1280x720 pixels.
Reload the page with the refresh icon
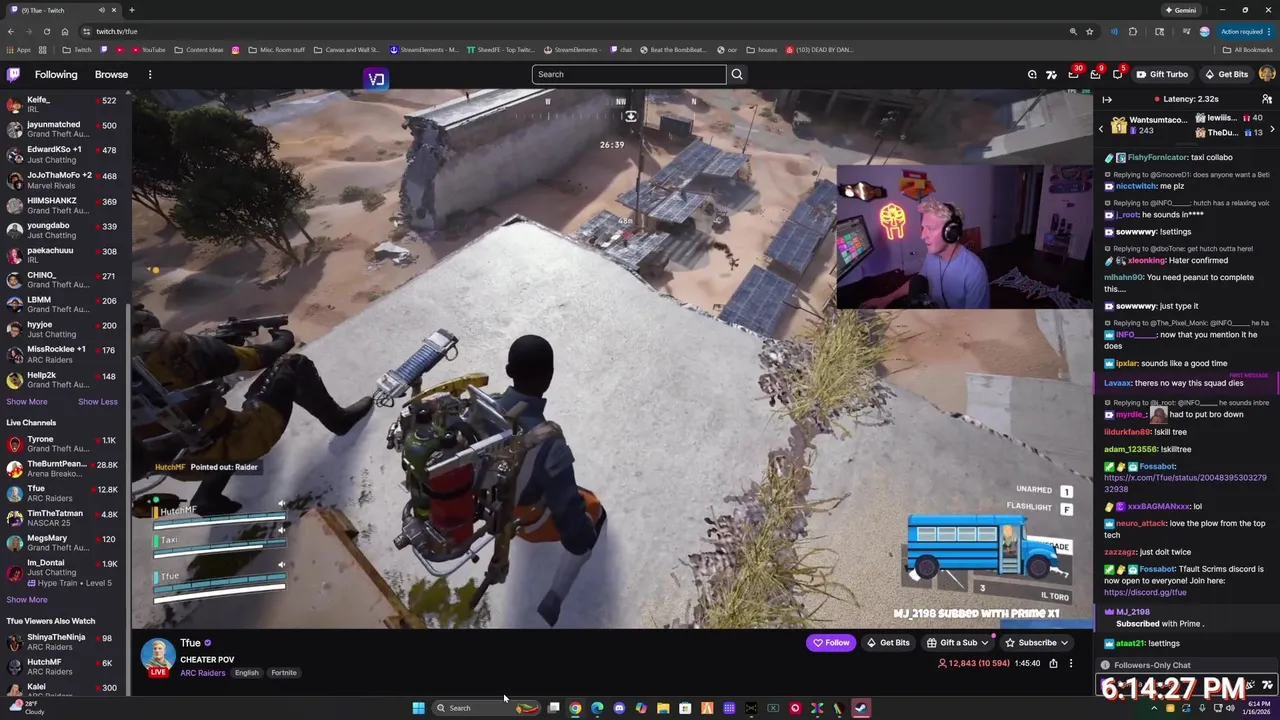point(46,31)
